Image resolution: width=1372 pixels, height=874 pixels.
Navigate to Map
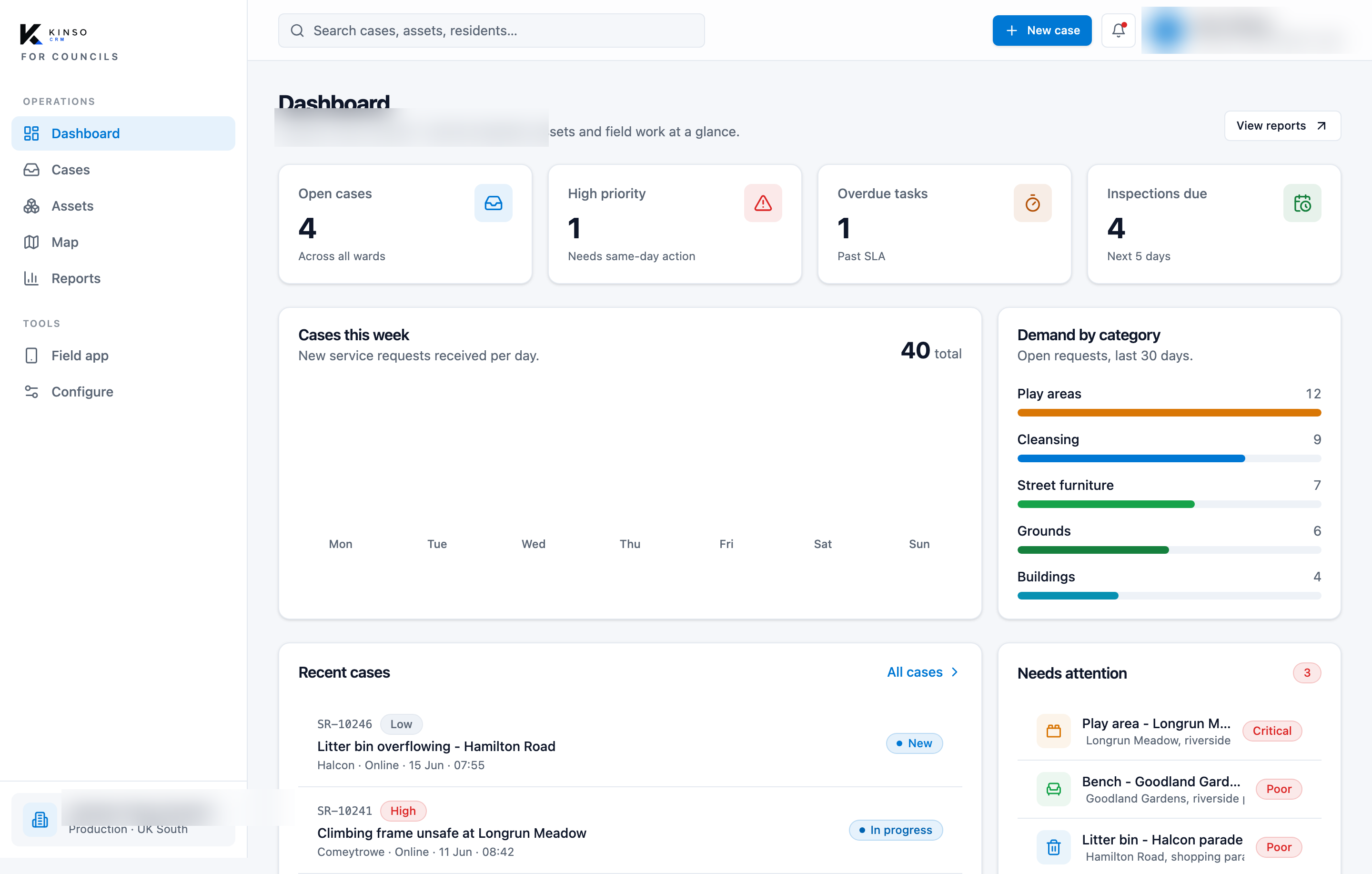tap(123, 242)
